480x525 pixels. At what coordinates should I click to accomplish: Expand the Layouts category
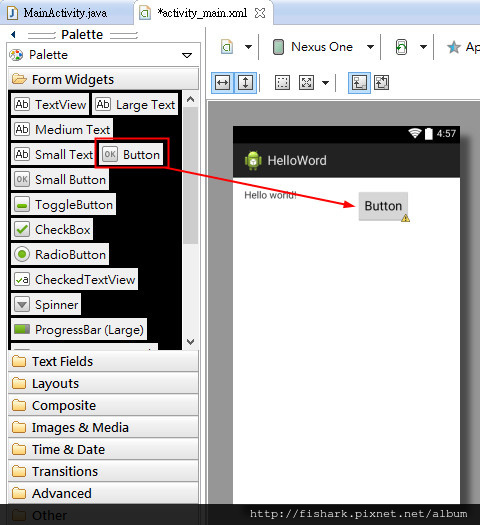click(103, 383)
